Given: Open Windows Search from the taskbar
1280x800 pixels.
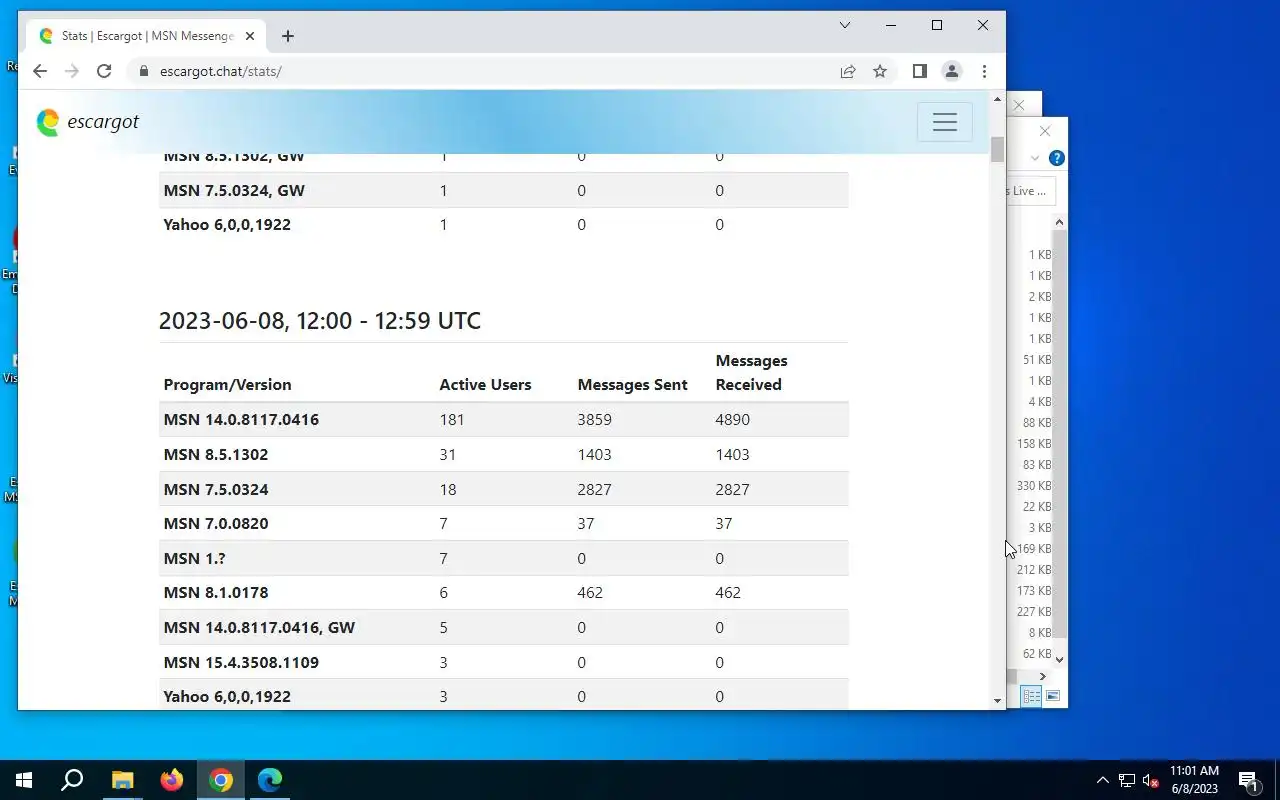Looking at the screenshot, I should pyautogui.click(x=72, y=780).
